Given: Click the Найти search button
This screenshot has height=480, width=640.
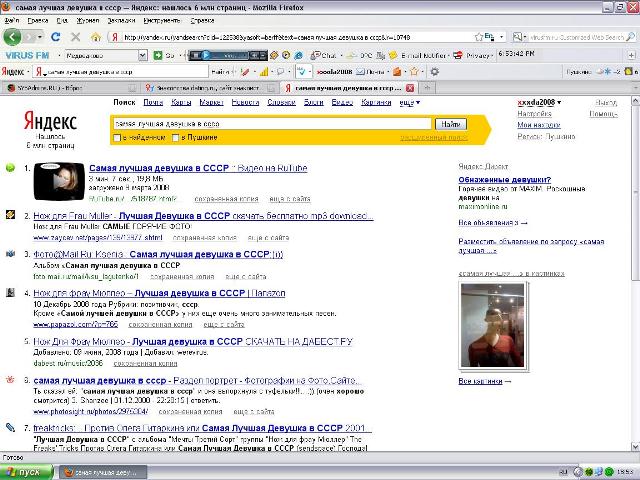Looking at the screenshot, I should click(451, 124).
